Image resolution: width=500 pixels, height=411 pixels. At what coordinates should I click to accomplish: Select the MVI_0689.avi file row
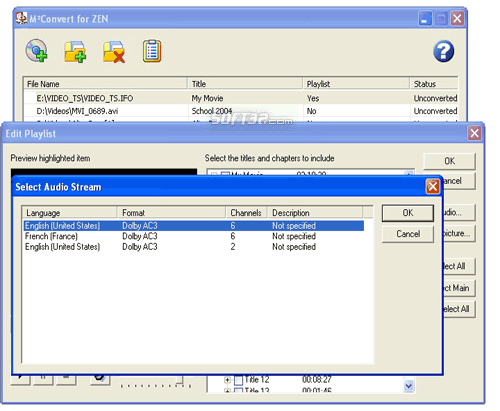[241, 111]
